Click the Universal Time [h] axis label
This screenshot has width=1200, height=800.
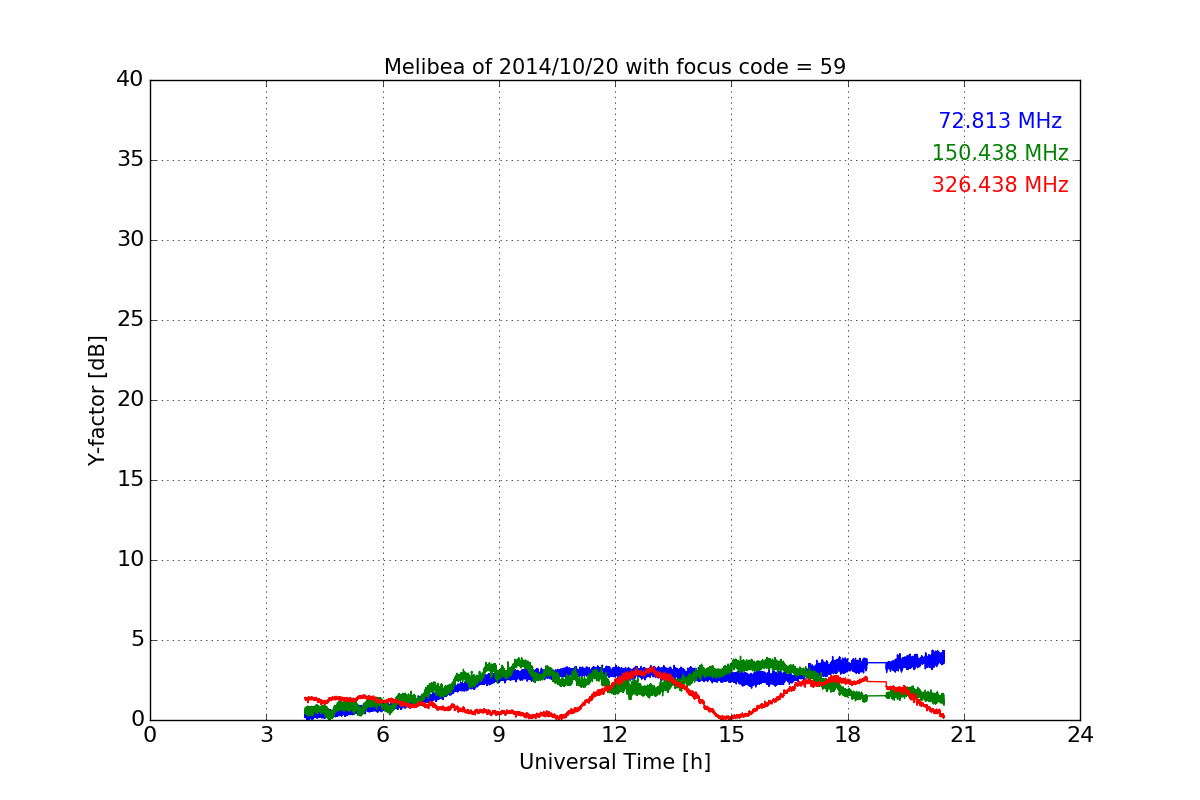615,762
